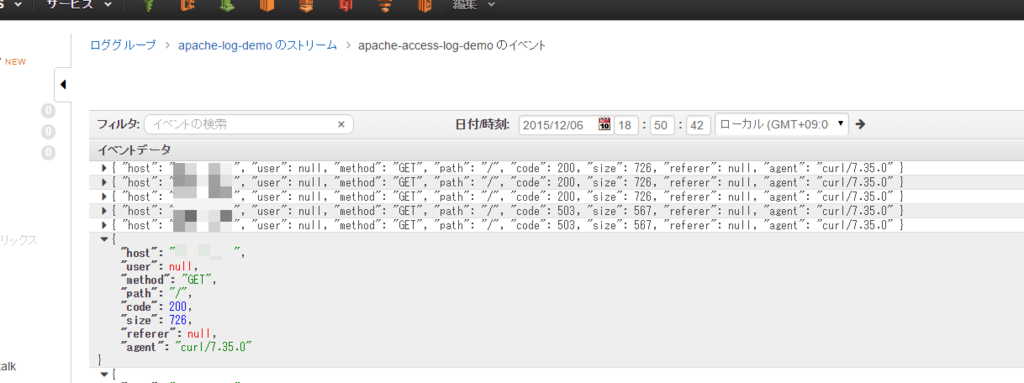Open the サービス dropdown menu
Screen dimensions: 1024x383
78,5
